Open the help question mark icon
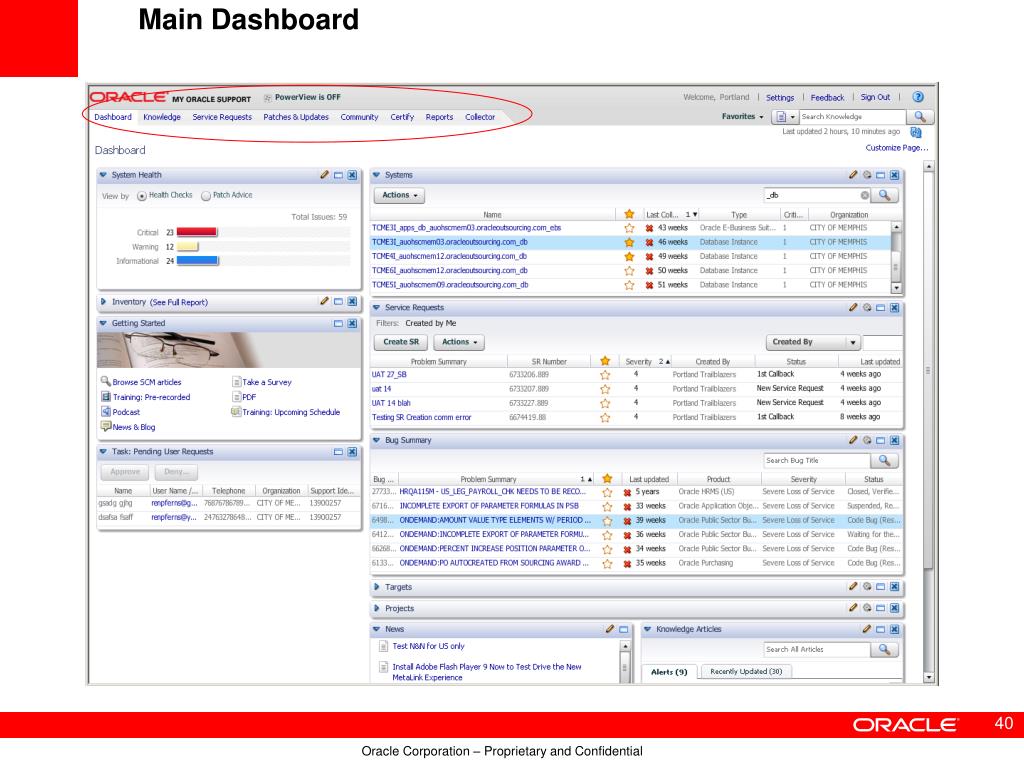This screenshot has width=1024, height=768. click(918, 97)
